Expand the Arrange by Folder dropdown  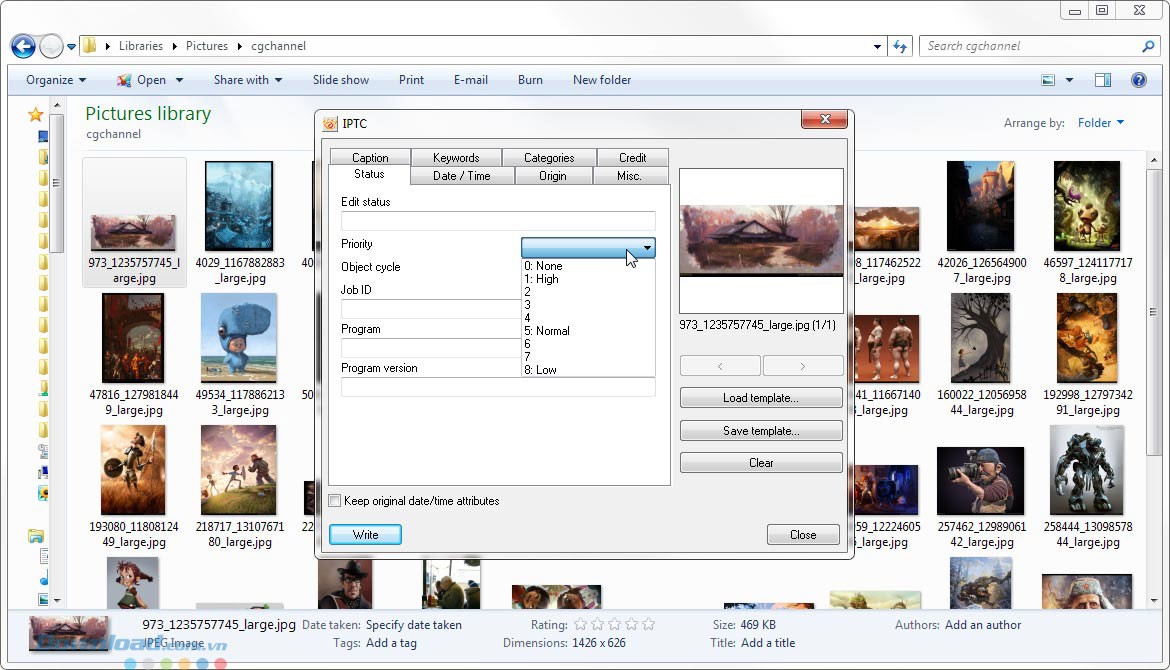[x=1100, y=123]
